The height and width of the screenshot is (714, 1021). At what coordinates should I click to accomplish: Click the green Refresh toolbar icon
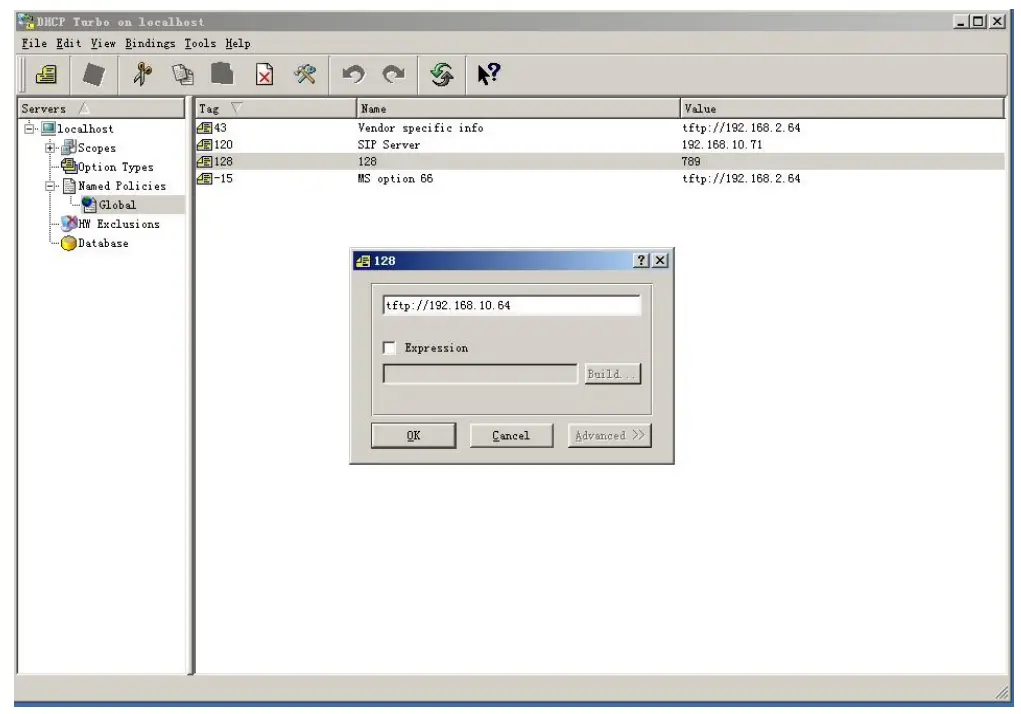click(440, 74)
